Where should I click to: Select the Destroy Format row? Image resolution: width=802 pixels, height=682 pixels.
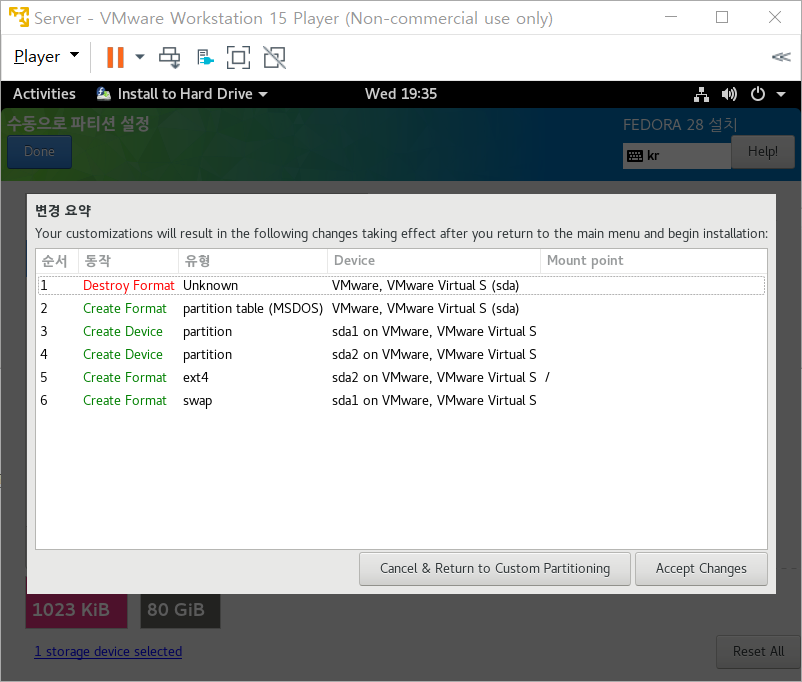click(x=402, y=285)
